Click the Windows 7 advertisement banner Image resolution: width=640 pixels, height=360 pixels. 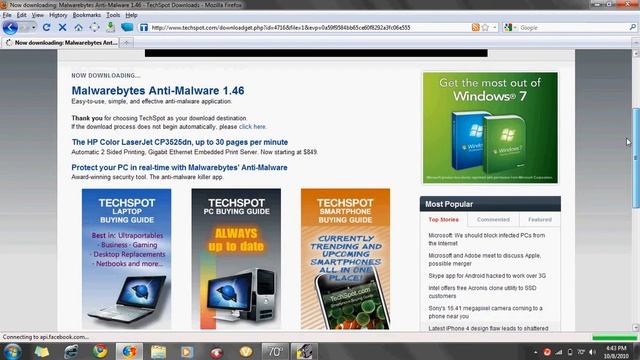(x=490, y=128)
